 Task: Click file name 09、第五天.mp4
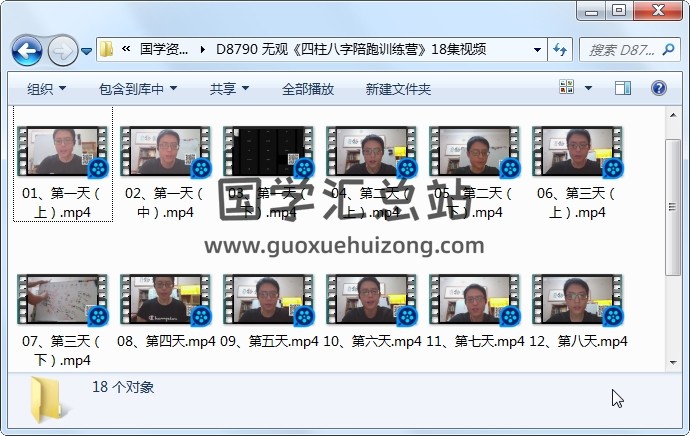[269, 341]
